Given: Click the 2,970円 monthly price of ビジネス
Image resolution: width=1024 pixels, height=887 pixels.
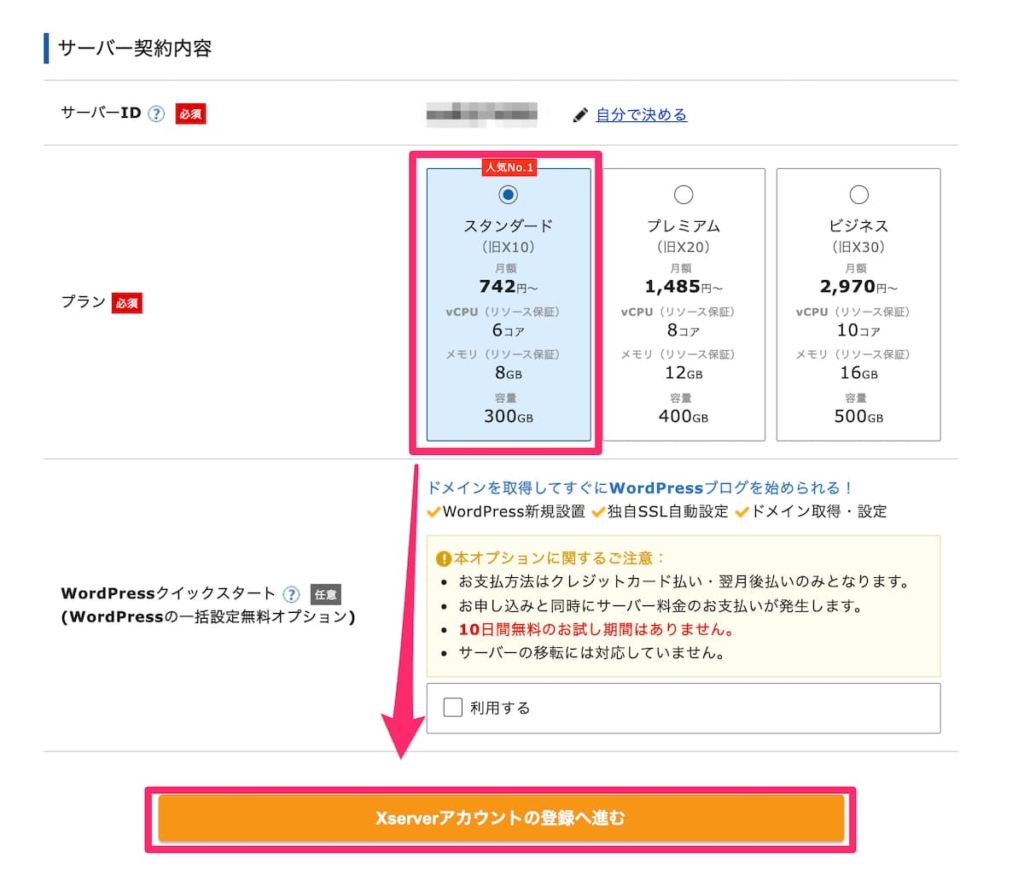Looking at the screenshot, I should (x=859, y=286).
